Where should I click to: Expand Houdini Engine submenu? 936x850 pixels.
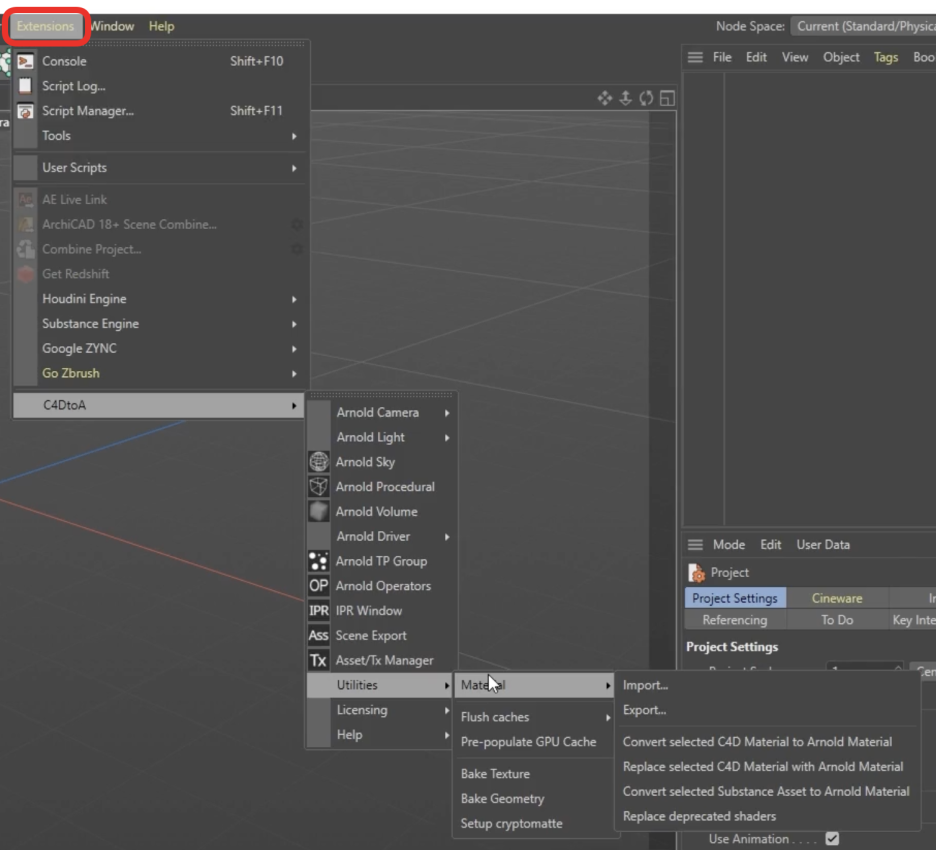click(x=161, y=298)
